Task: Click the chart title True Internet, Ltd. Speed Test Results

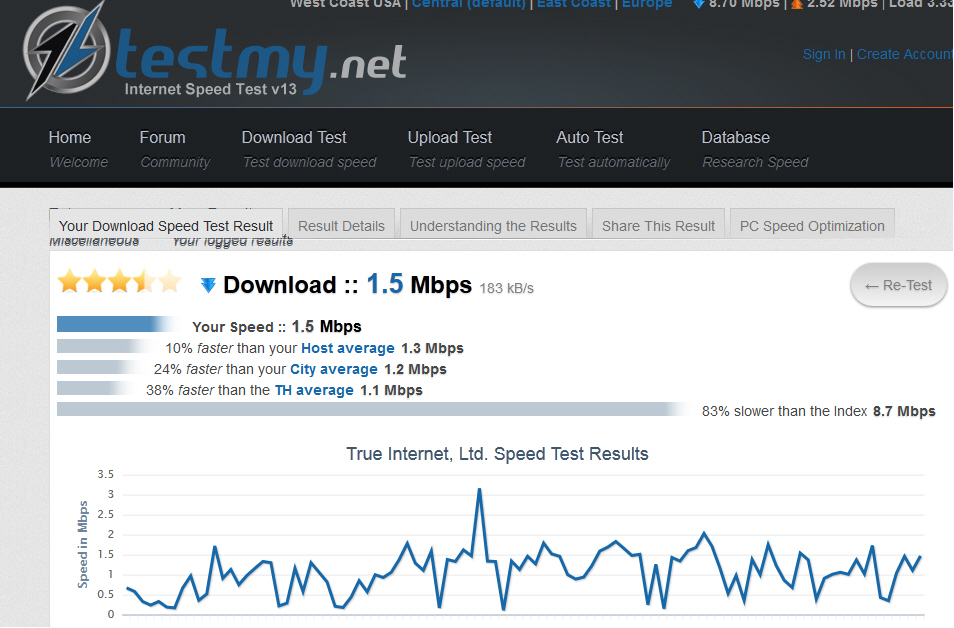Action: click(x=497, y=454)
